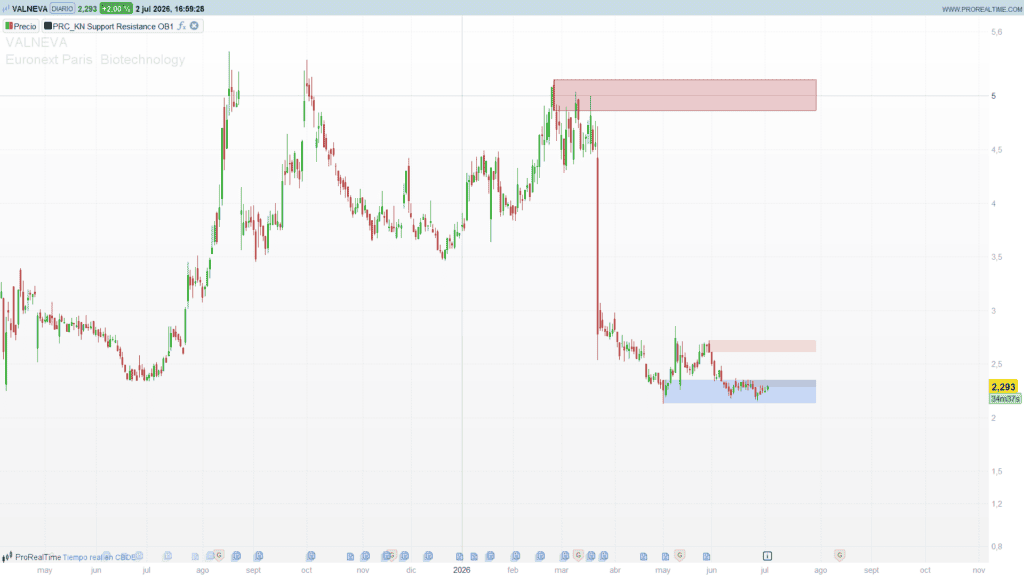Click the 'nov' label at time axis end
Image resolution: width=1024 pixels, height=576 pixels.
point(978,570)
